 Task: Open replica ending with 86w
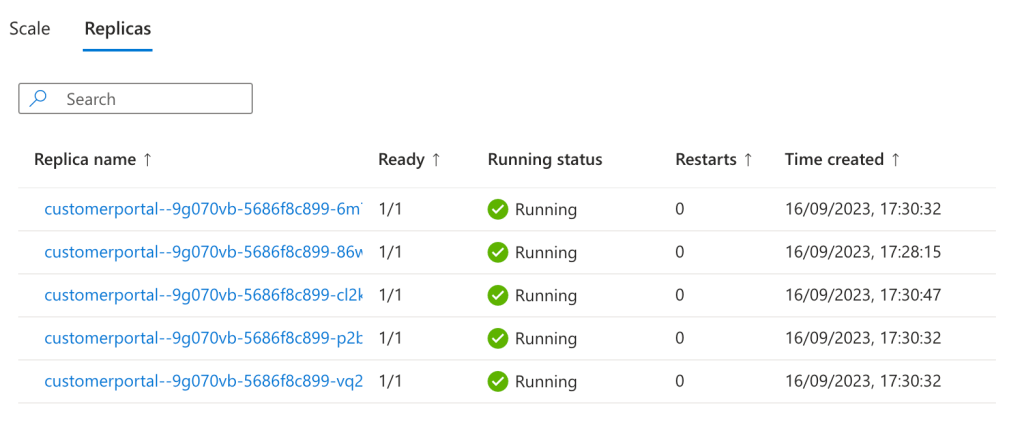[203, 252]
